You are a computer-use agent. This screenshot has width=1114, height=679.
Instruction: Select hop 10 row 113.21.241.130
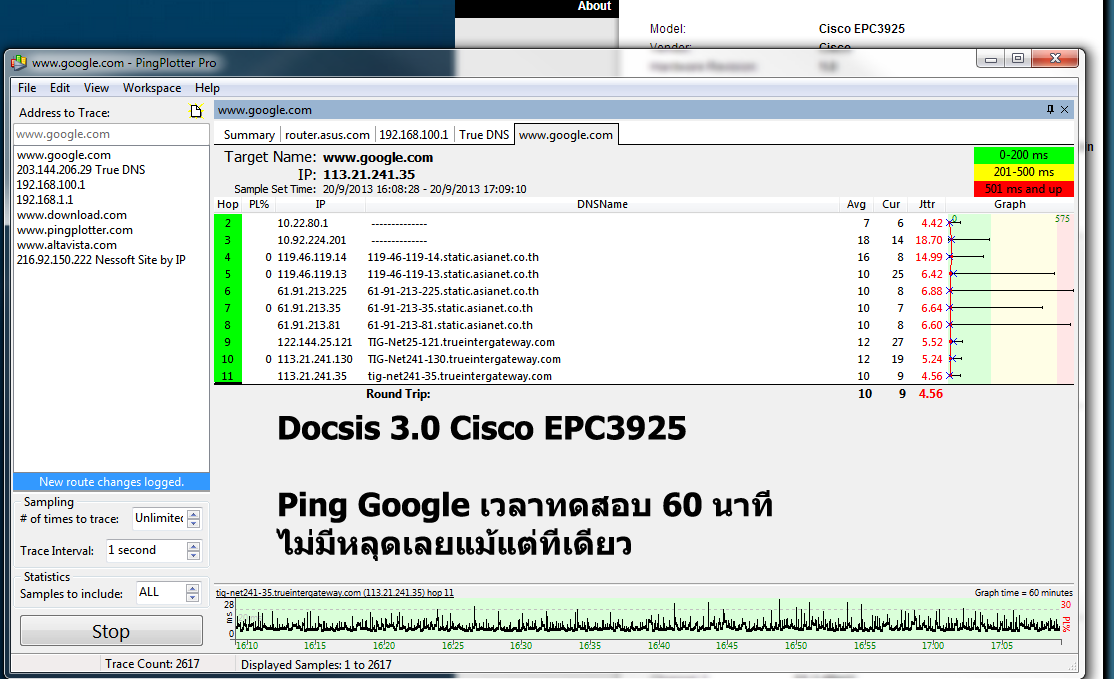644,359
